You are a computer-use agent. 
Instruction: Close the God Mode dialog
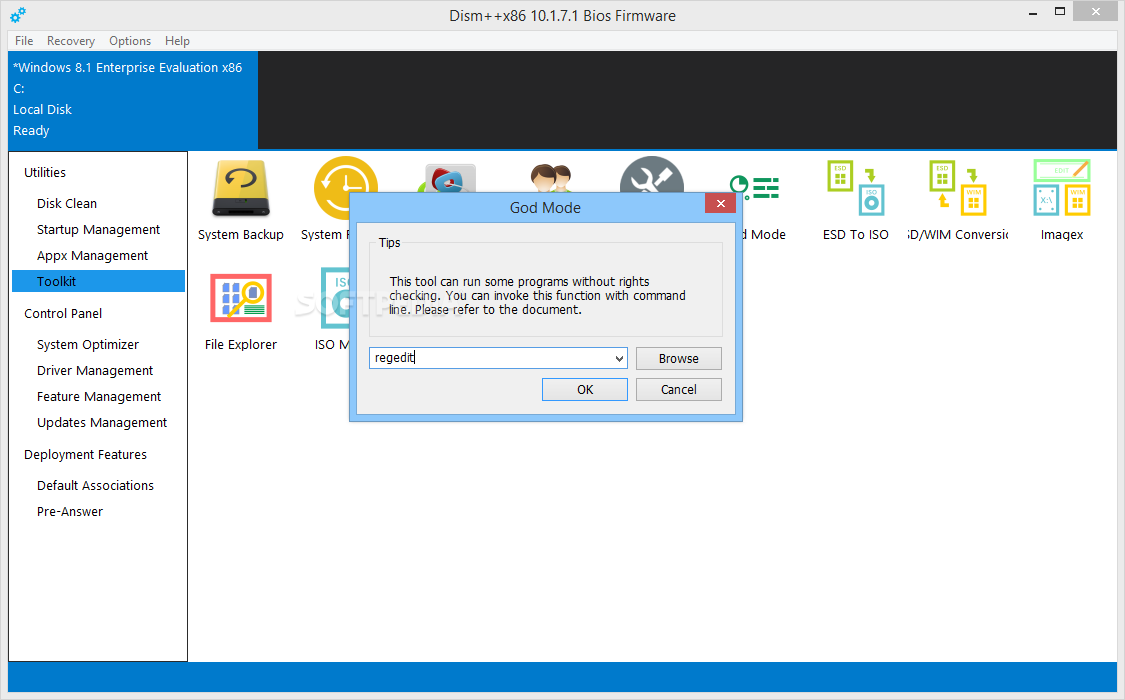point(720,204)
